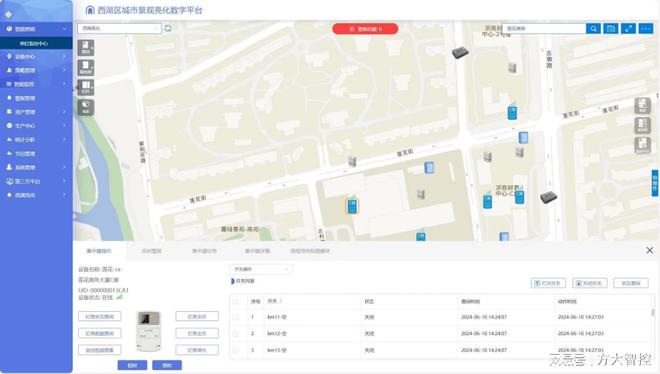
Task: Click the rightmost status button above table
Action: coord(631,283)
